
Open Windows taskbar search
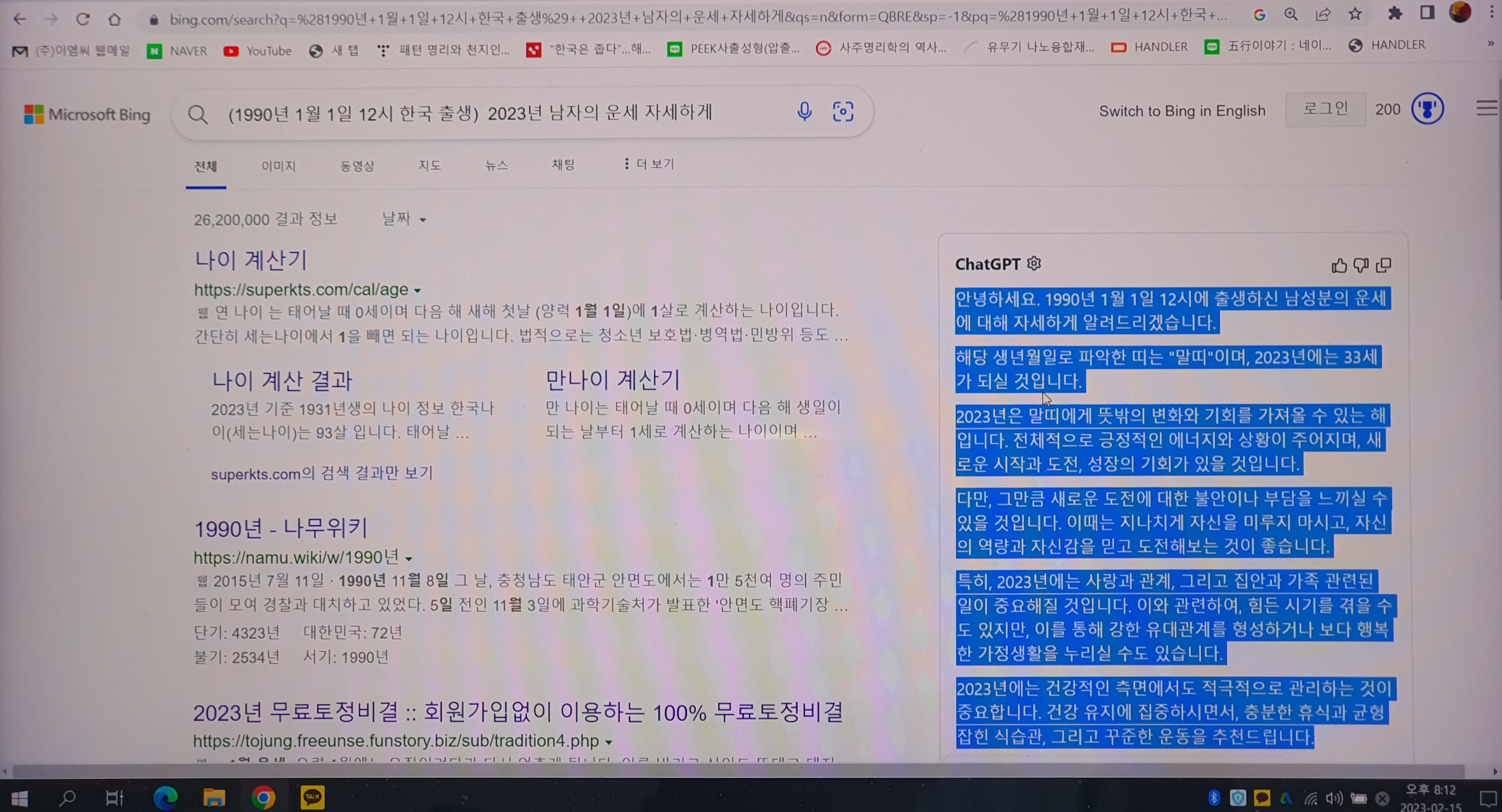click(x=68, y=798)
